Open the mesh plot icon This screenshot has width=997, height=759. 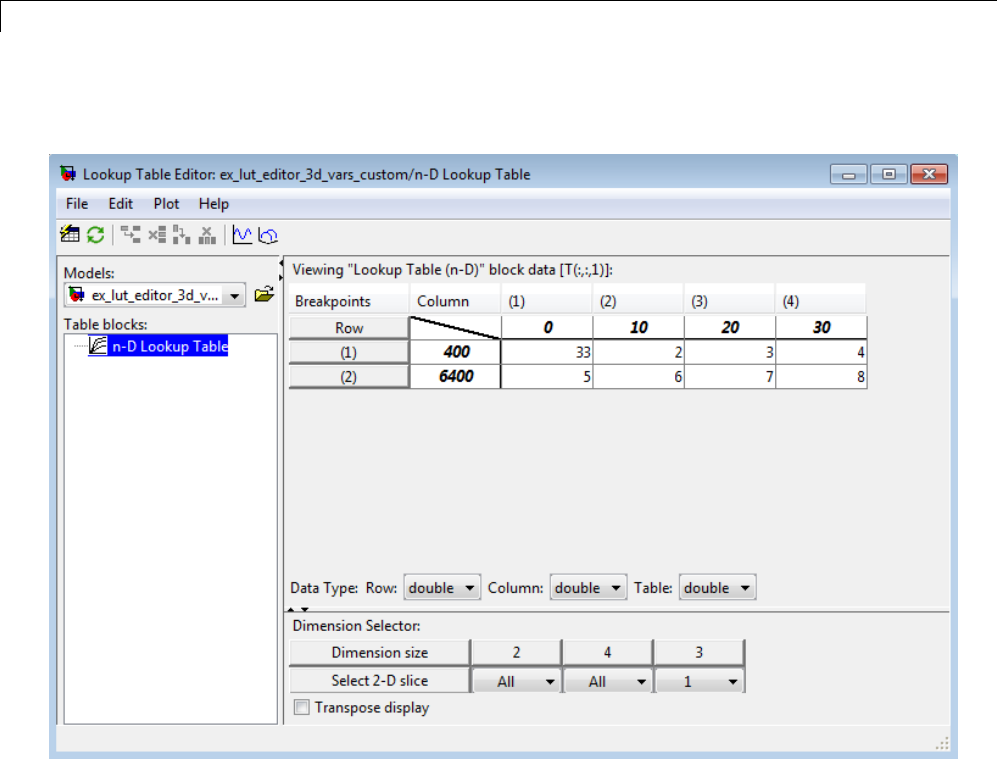coord(268,236)
